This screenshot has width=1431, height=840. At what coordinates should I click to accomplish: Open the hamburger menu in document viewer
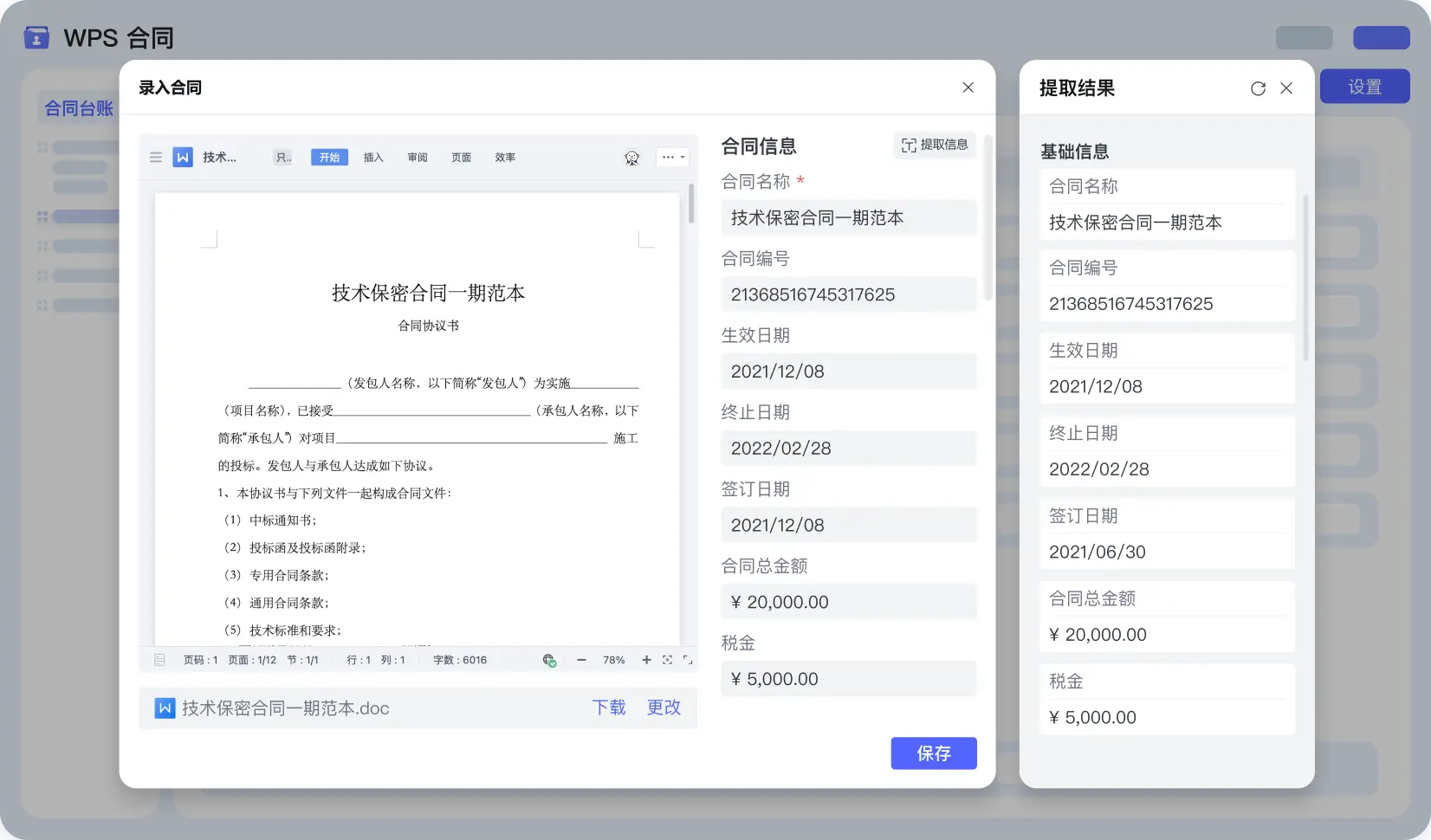(156, 158)
